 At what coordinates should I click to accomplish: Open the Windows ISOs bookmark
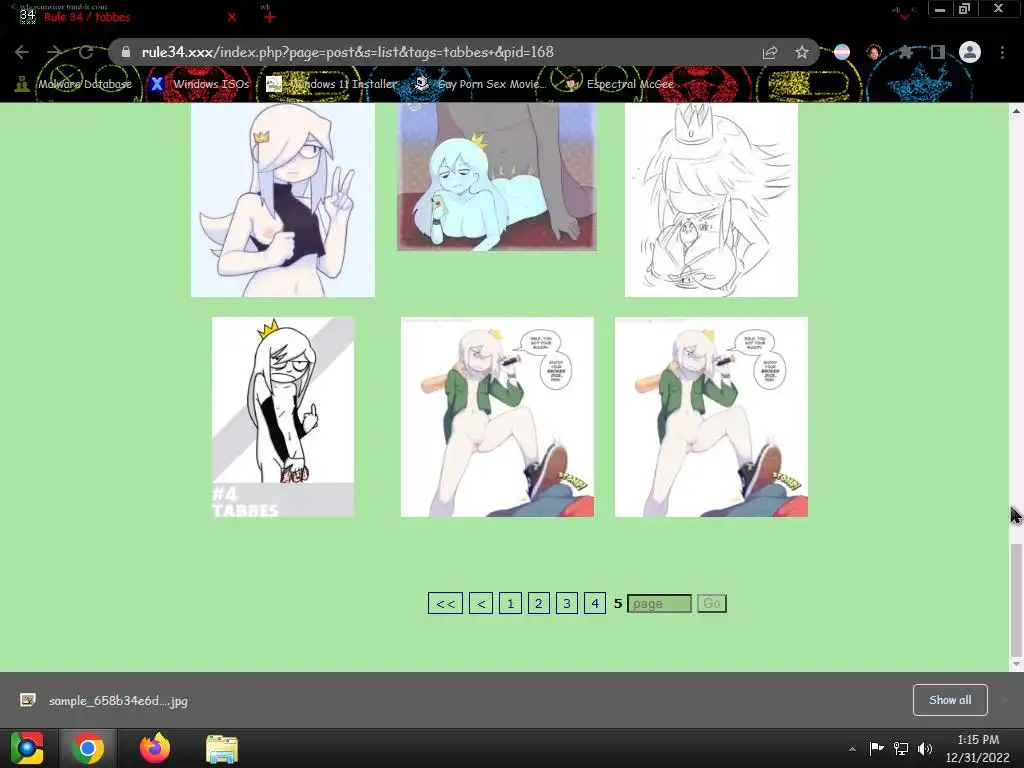pos(200,84)
